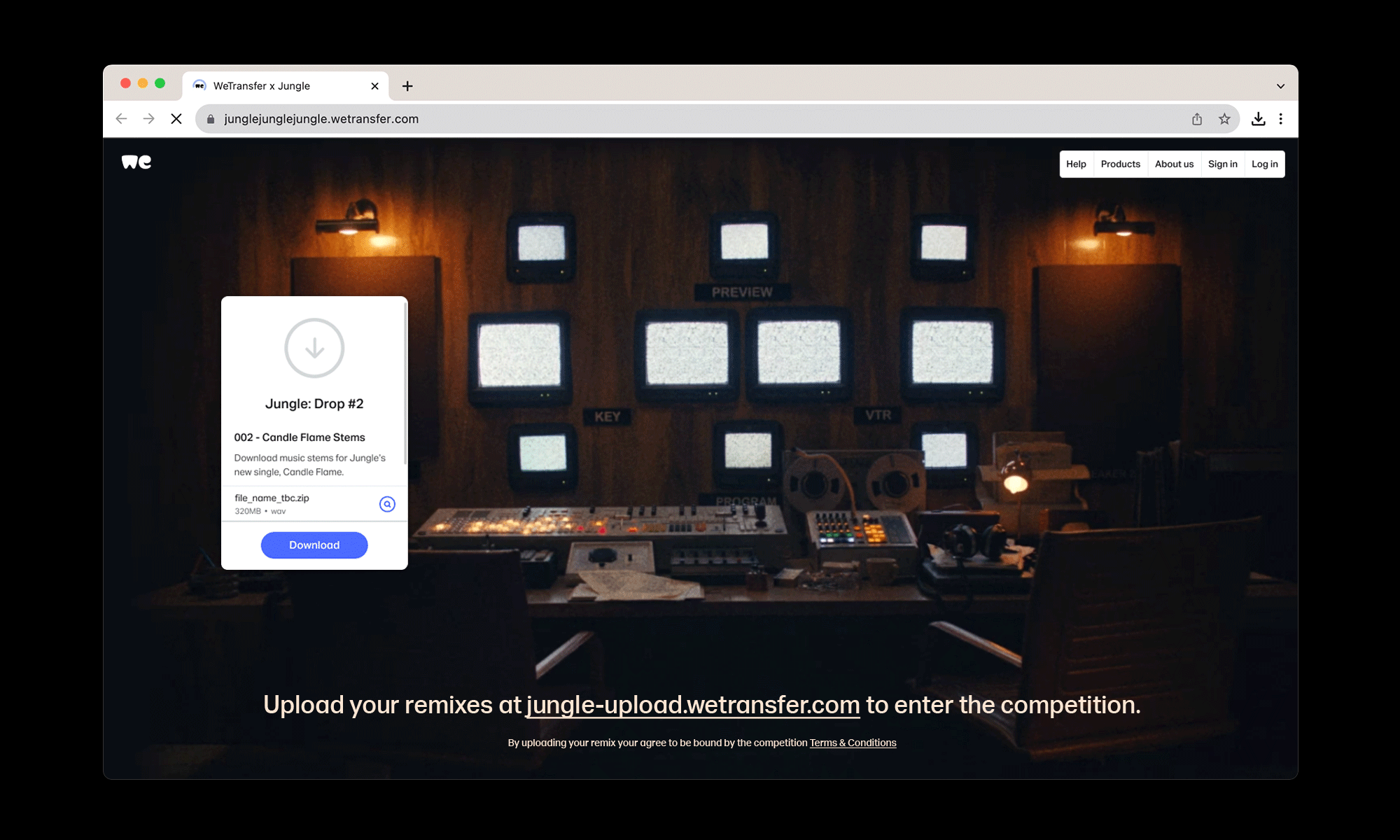The image size is (1400, 840).
Task: Click the large circular download arrow icon
Action: [314, 348]
